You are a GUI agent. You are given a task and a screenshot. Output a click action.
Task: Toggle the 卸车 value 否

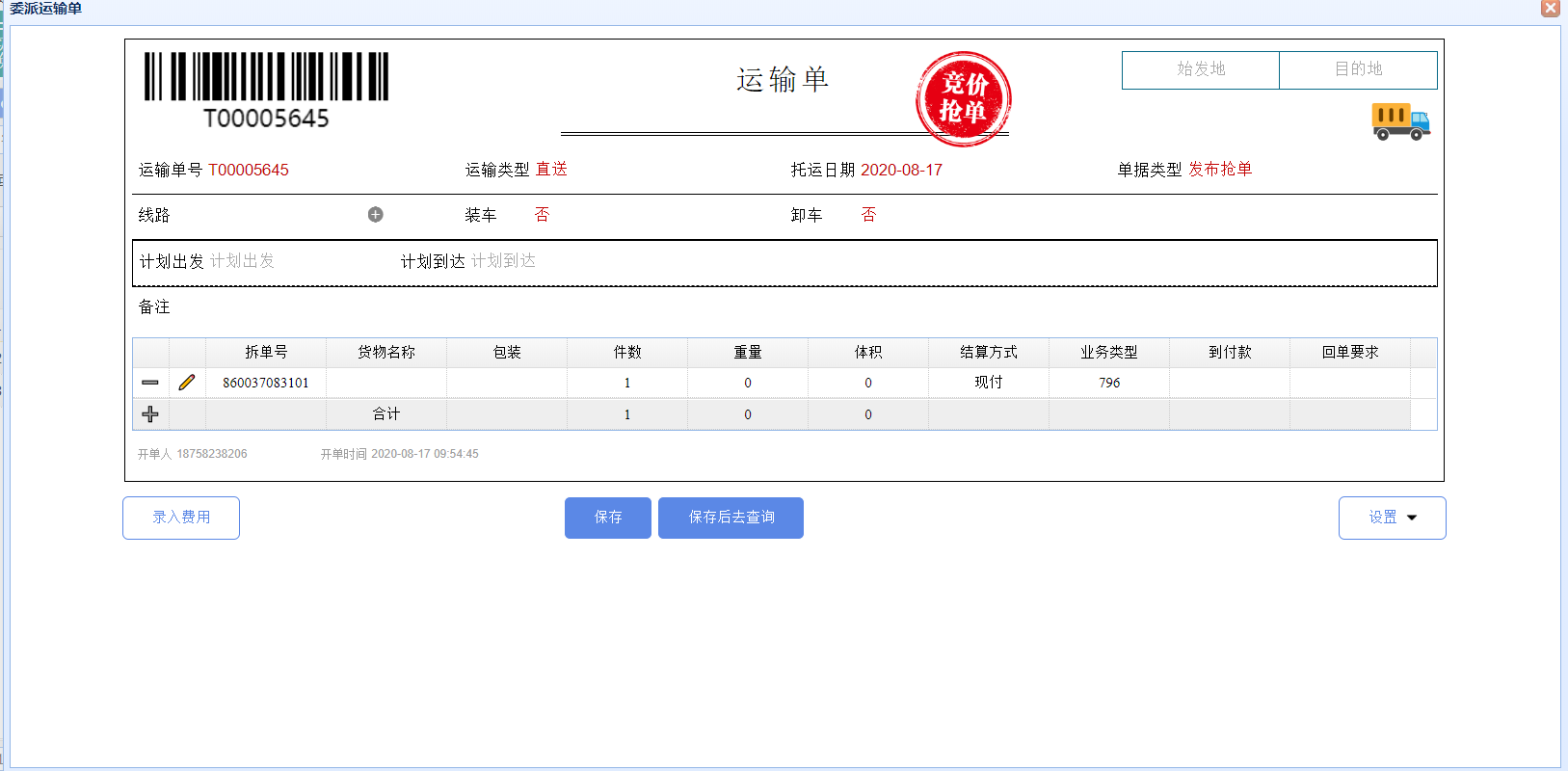click(x=868, y=215)
